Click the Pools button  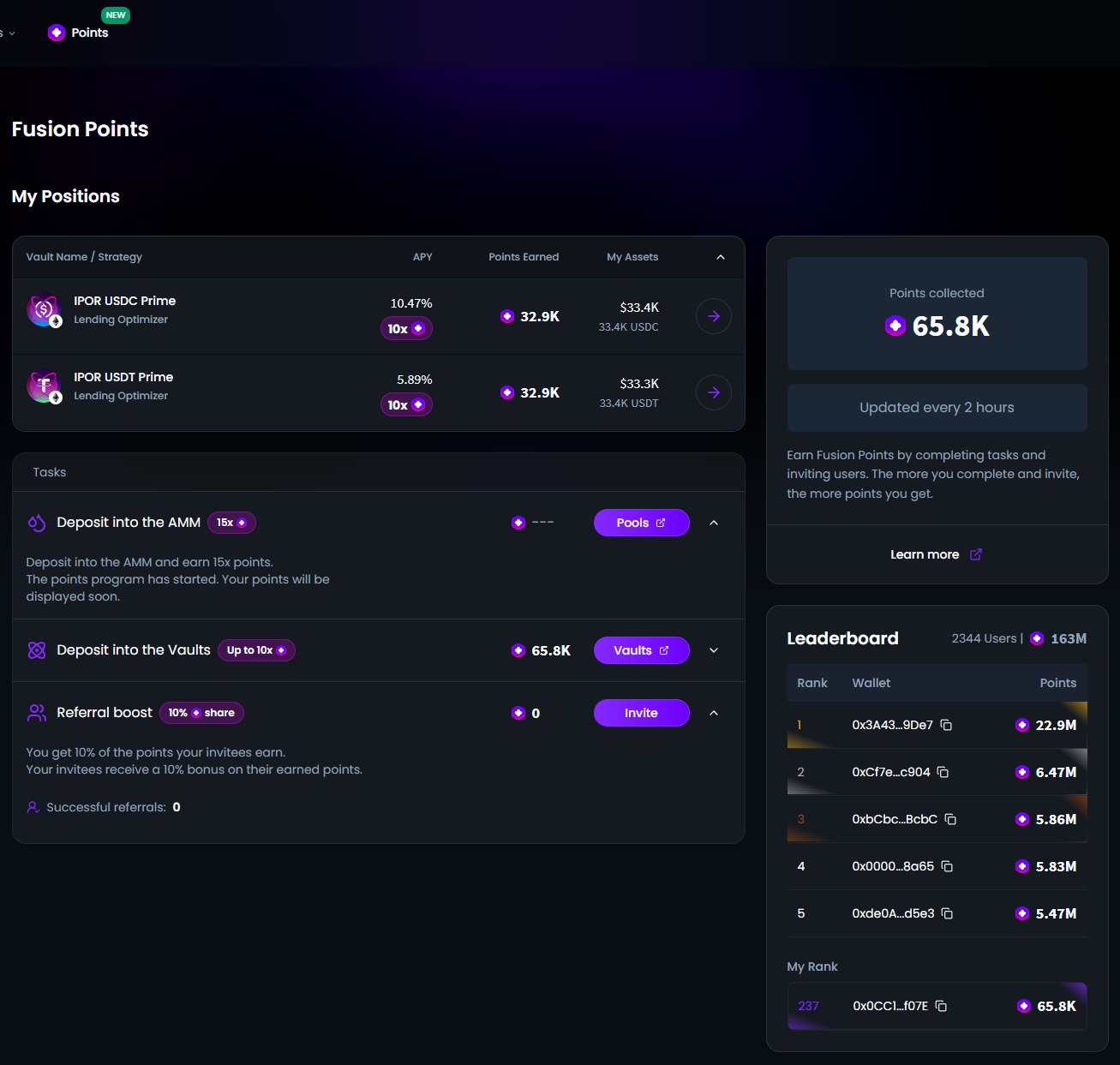coord(641,523)
